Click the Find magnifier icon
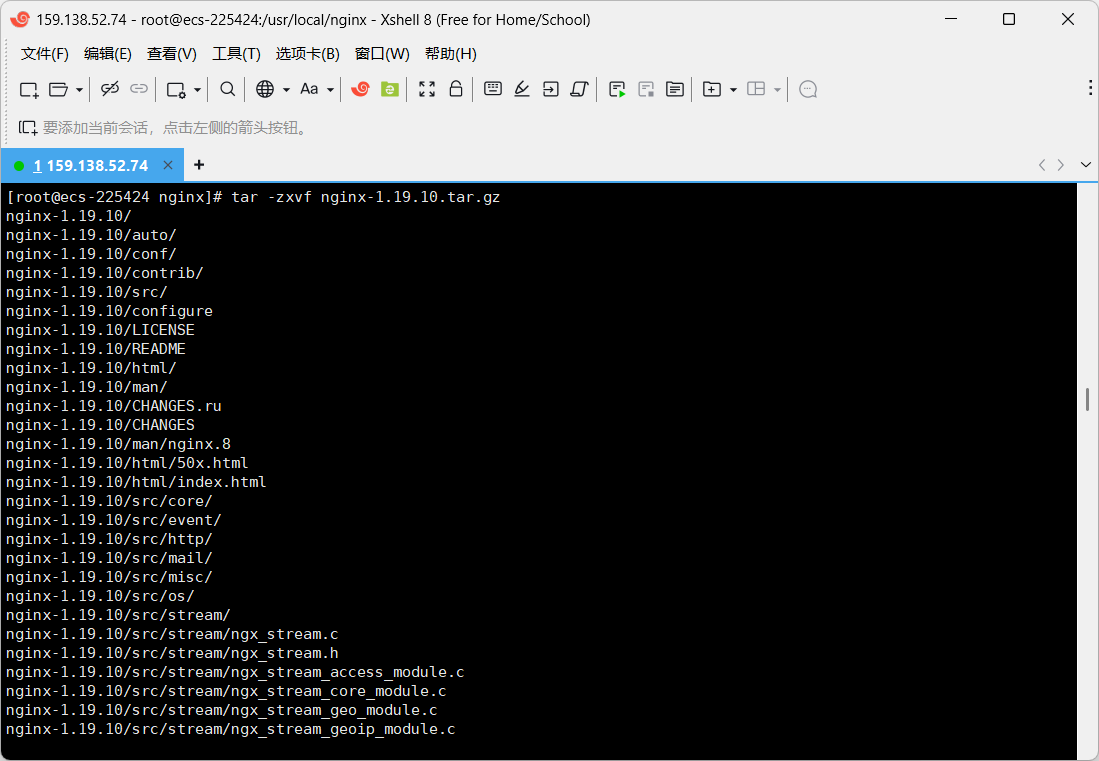The image size is (1099, 761). [x=227, y=89]
